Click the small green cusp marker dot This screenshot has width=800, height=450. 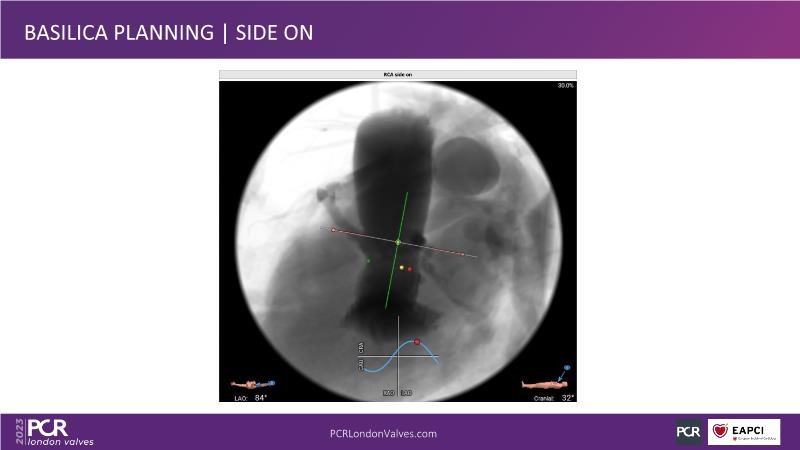368,261
